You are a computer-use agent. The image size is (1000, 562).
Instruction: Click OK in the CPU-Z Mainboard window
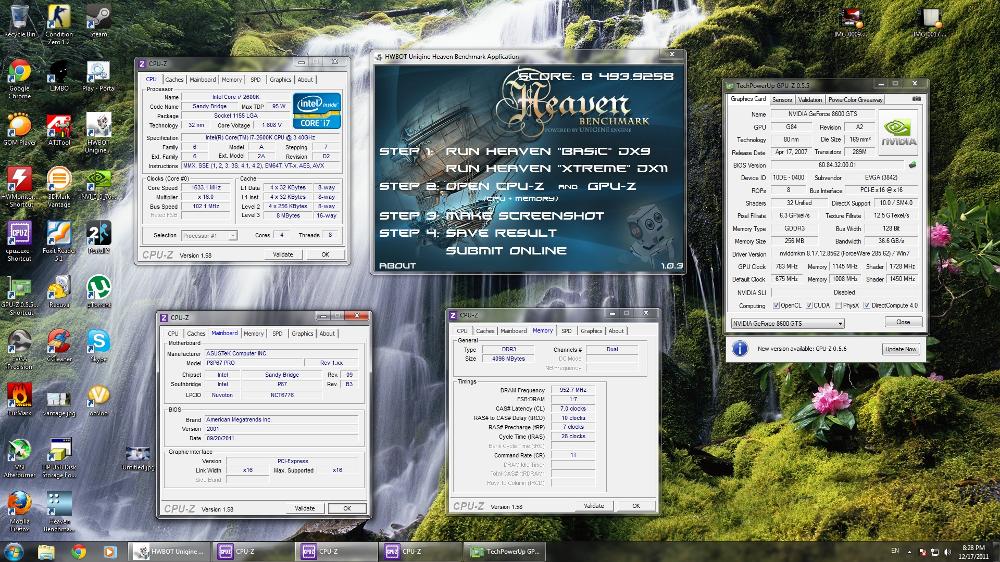(348, 508)
